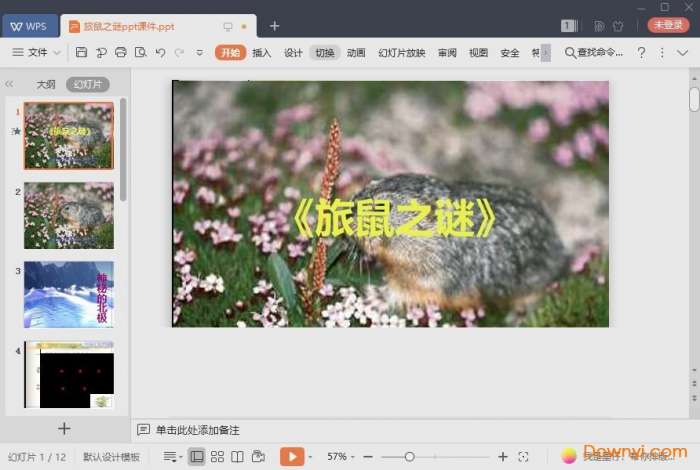
Task: Collapse the slide panel with the double chevron
Action: coord(9,84)
